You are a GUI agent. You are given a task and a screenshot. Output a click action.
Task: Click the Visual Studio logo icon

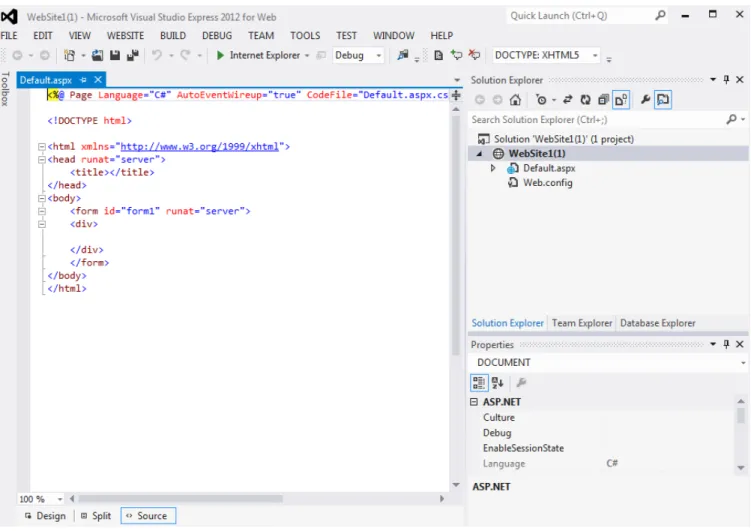(9, 17)
